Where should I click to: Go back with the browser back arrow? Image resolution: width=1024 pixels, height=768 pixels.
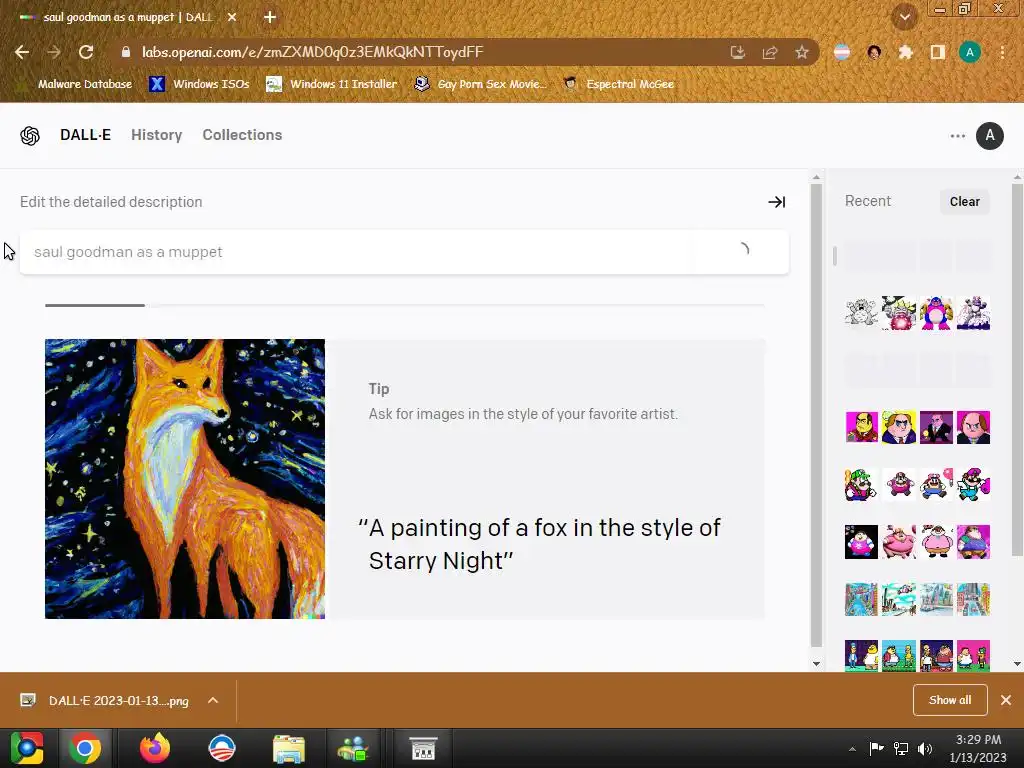coord(22,52)
